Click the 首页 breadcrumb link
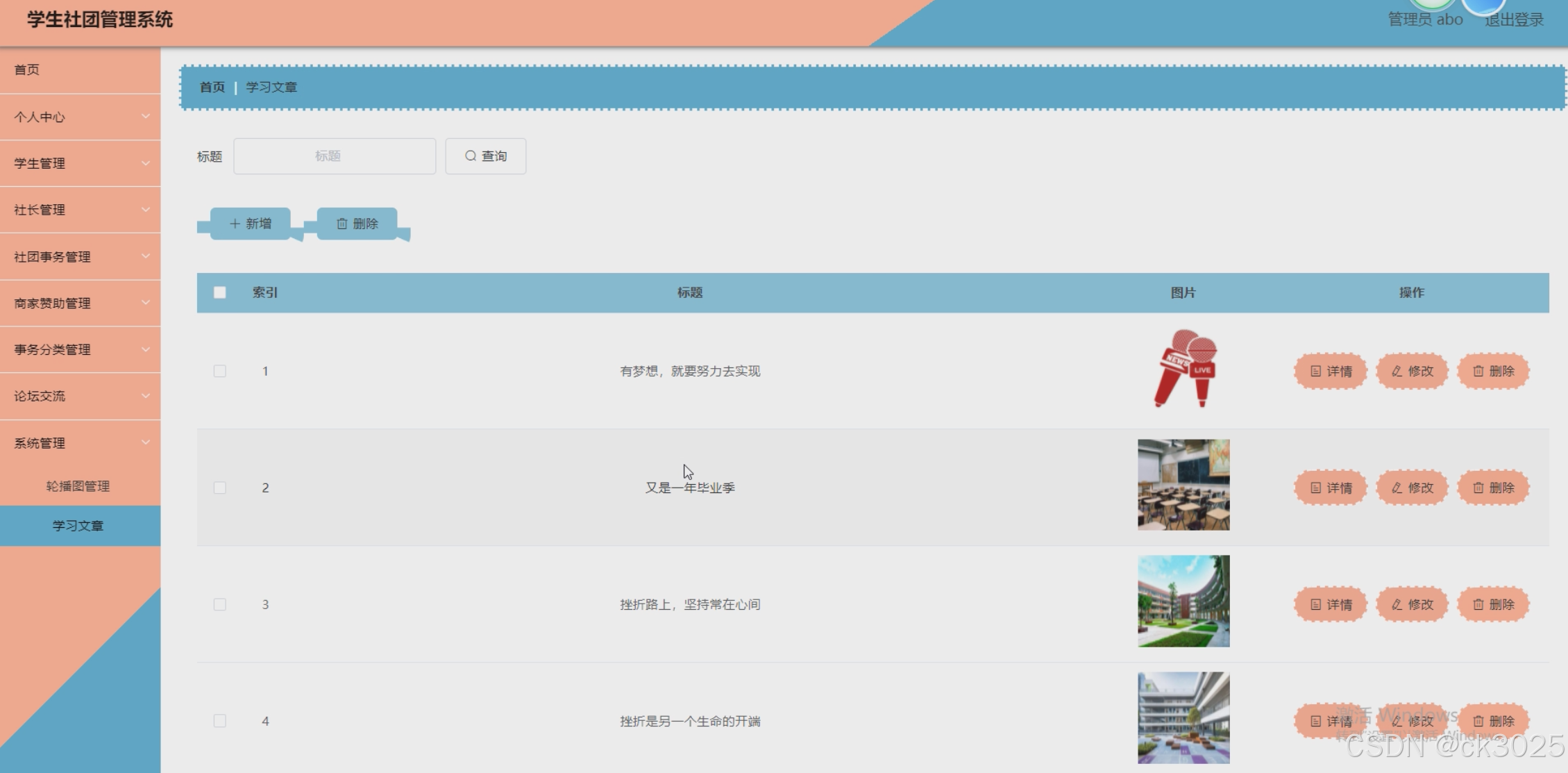The width and height of the screenshot is (1568, 773). [212, 88]
